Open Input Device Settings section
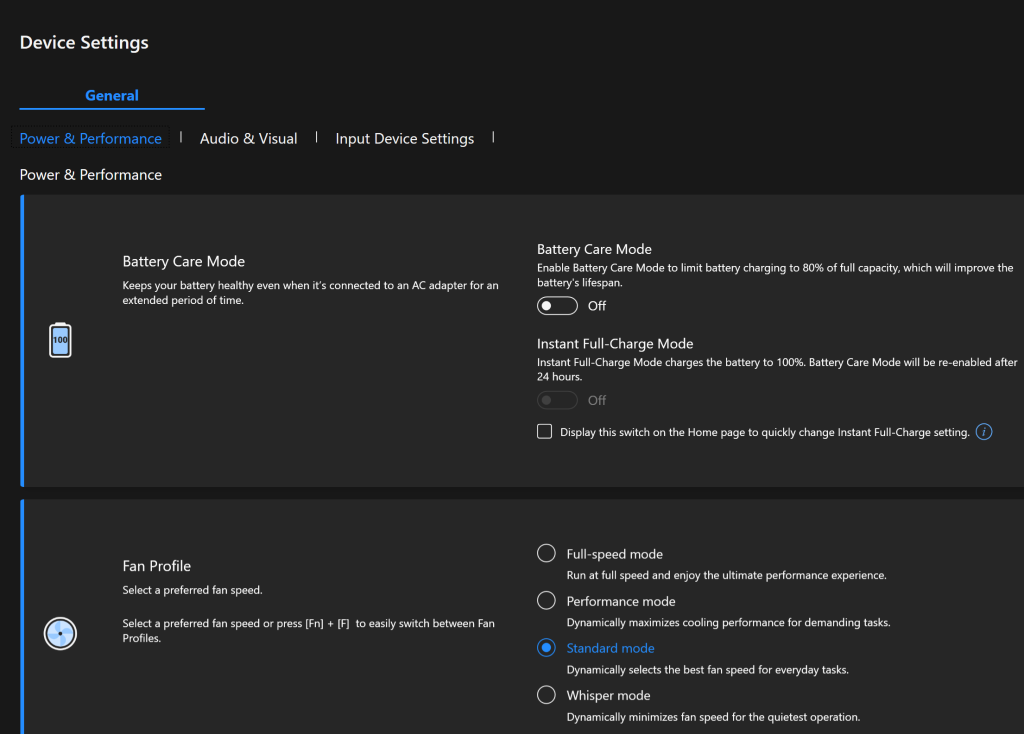This screenshot has width=1024, height=734. (x=404, y=139)
